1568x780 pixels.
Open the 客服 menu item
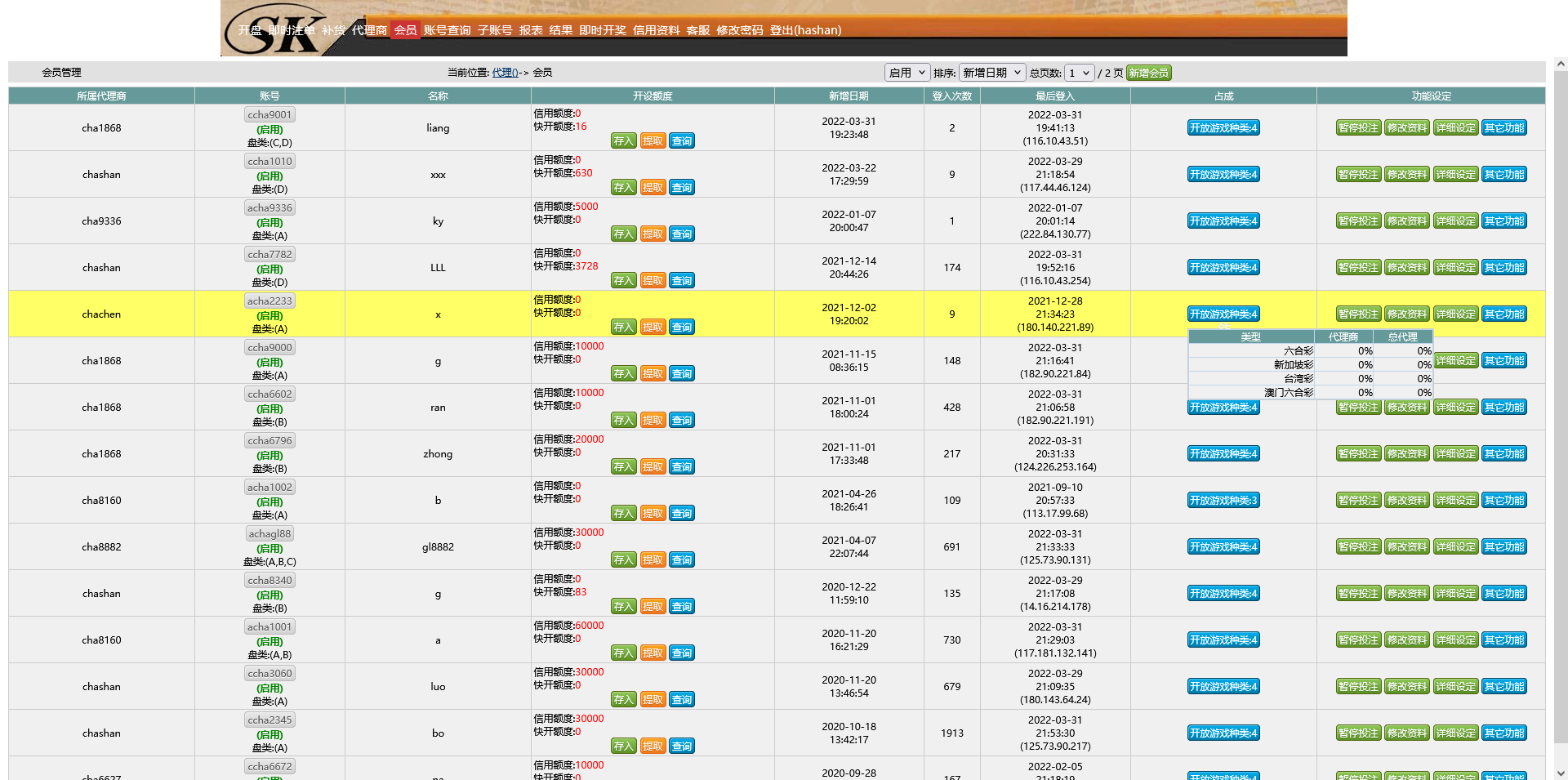click(x=698, y=30)
